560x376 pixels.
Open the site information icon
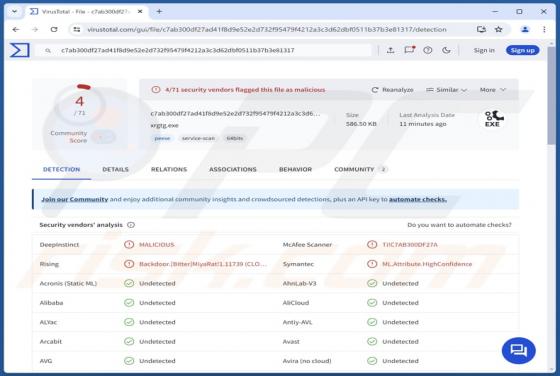[77, 30]
